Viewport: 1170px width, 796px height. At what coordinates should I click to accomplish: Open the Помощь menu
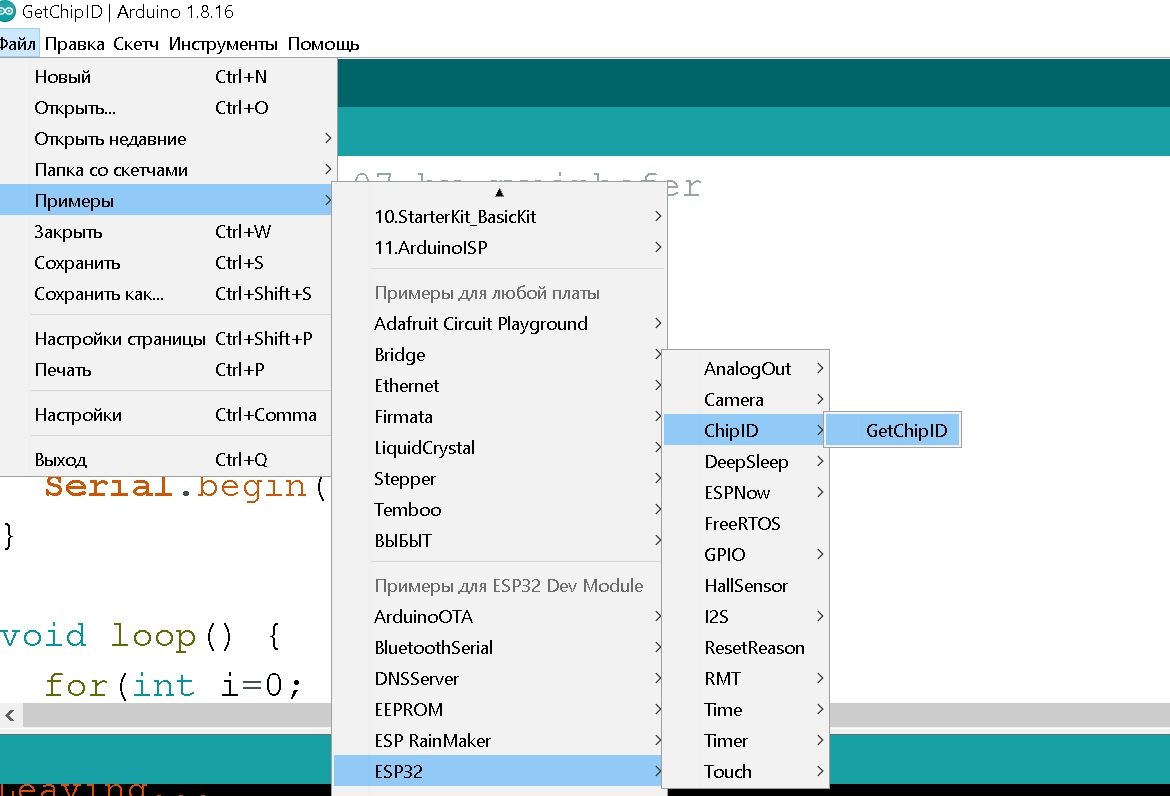pyautogui.click(x=323, y=44)
